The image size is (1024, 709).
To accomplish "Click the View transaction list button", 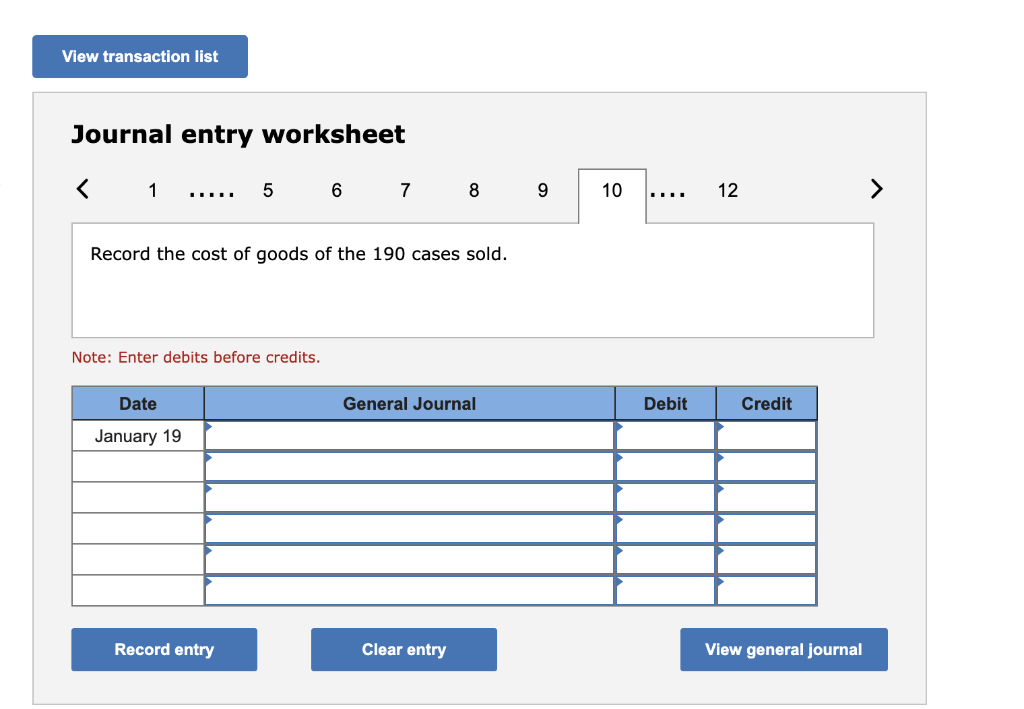I will click(139, 56).
